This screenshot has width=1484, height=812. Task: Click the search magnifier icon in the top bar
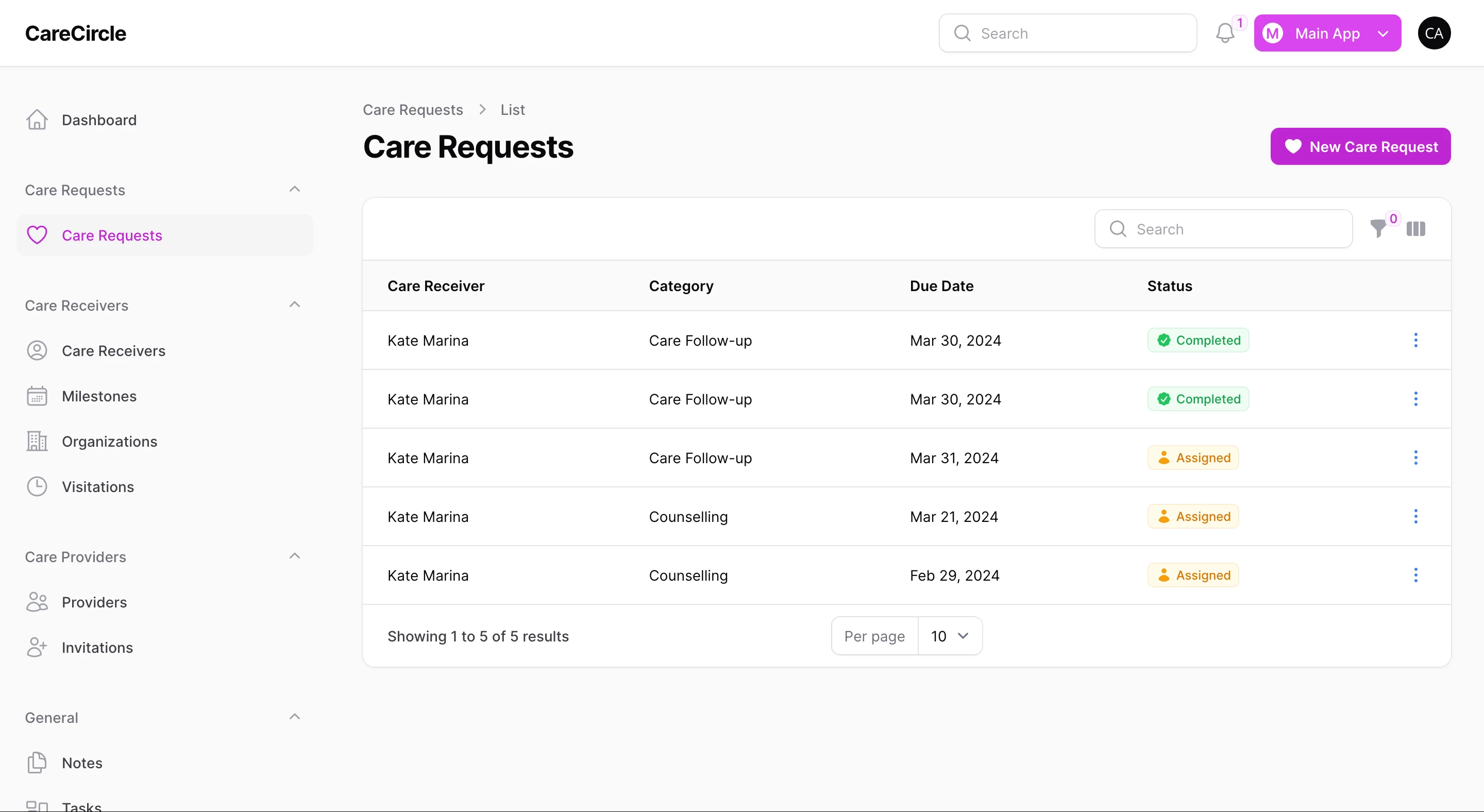[961, 33]
